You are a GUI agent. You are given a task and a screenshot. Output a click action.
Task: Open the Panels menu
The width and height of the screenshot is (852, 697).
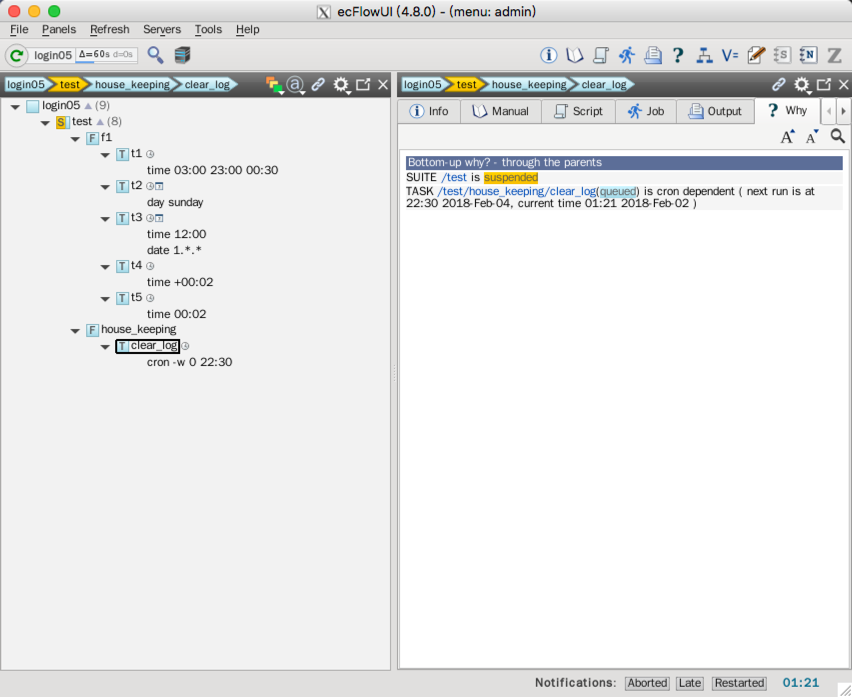(x=59, y=29)
